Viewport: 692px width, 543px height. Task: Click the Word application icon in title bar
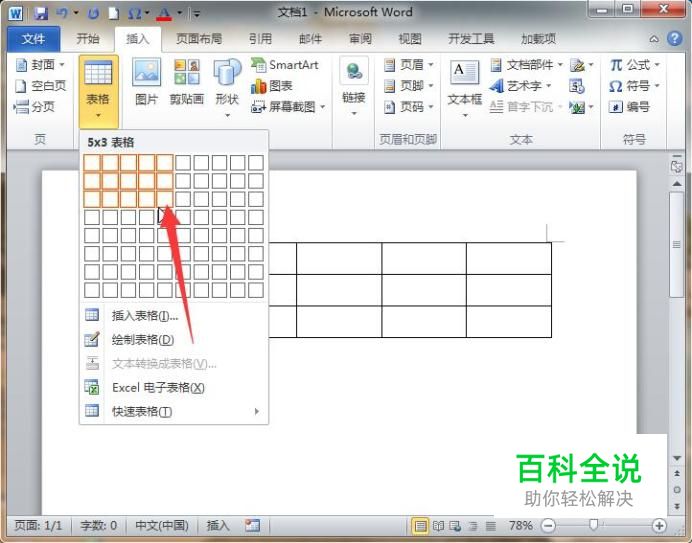[x=16, y=13]
